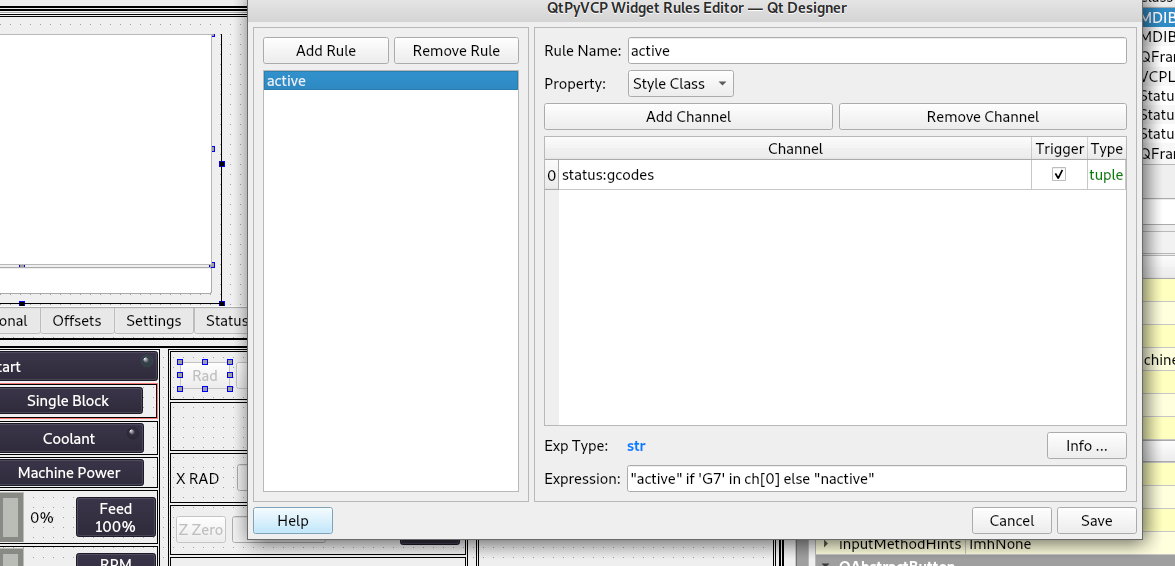Click the X RAD label
Viewport: 1175px width, 566px height.
coord(197,479)
